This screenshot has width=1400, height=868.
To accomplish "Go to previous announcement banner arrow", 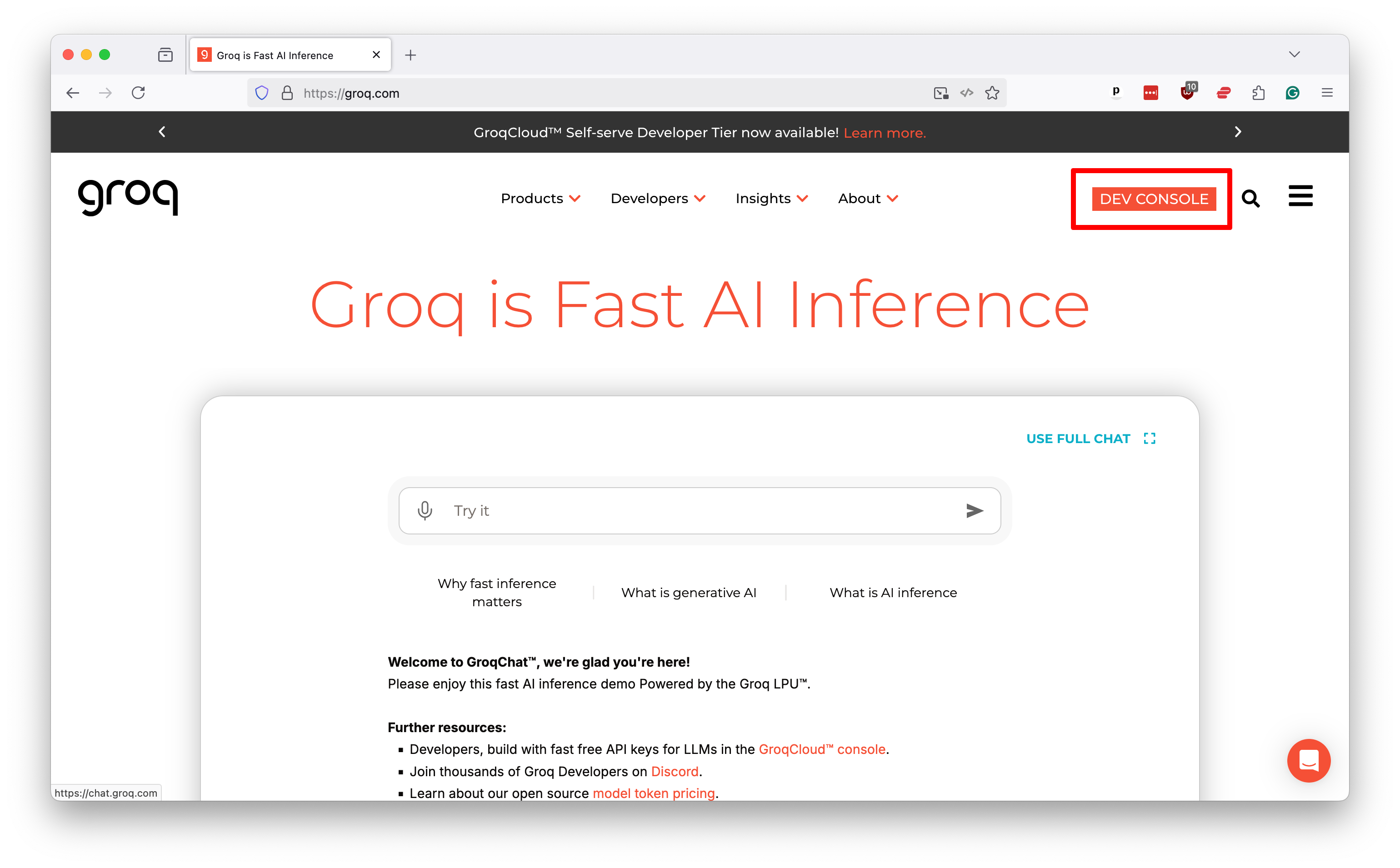I will click(162, 132).
